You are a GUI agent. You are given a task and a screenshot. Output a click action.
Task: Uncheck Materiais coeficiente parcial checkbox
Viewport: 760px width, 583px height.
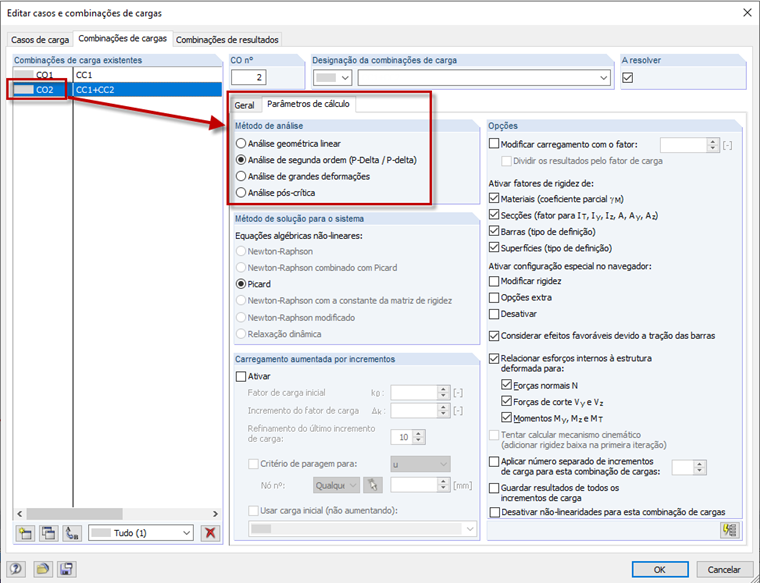click(494, 198)
